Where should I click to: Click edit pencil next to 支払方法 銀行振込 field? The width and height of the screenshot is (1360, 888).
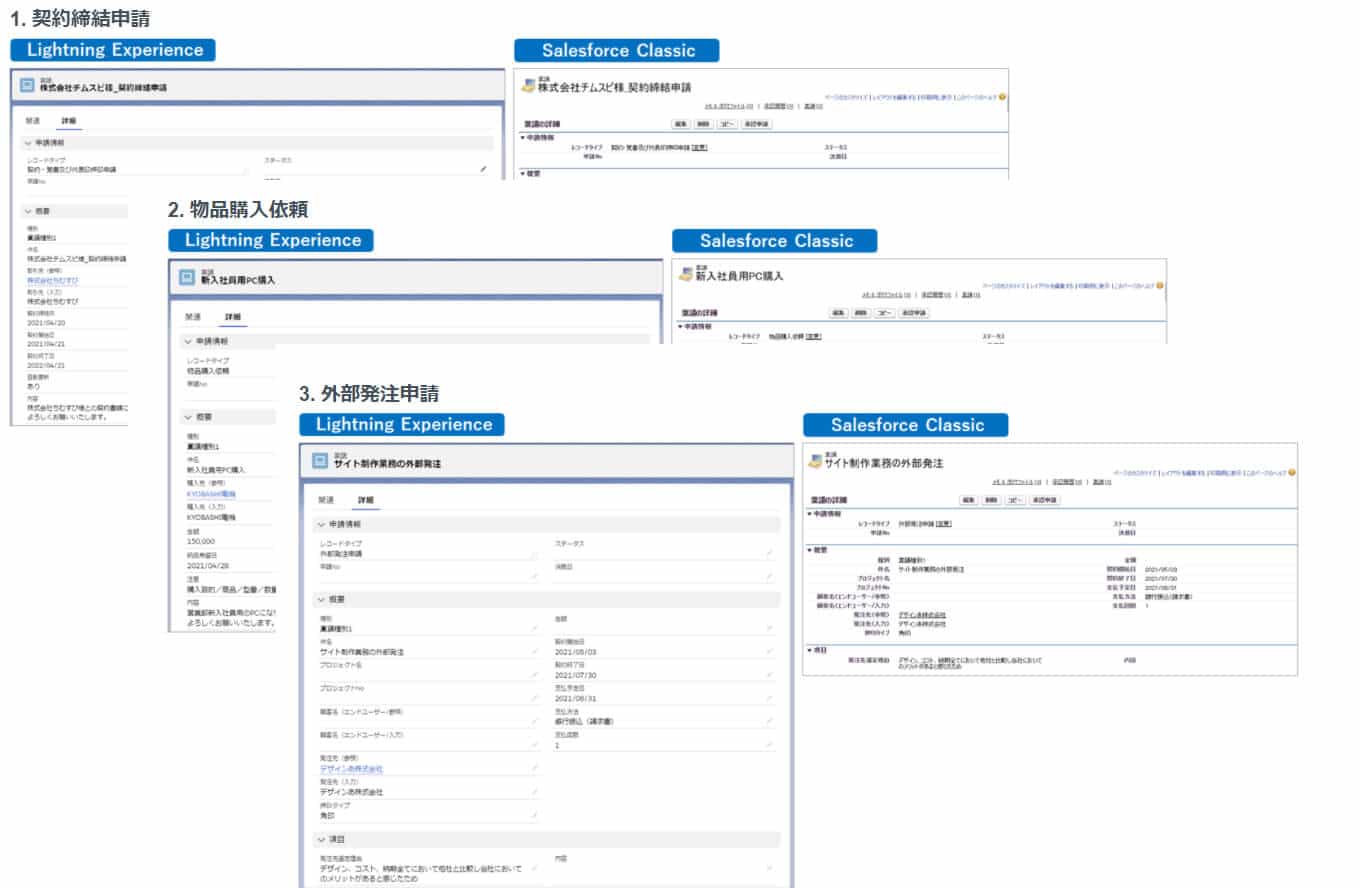(x=769, y=720)
